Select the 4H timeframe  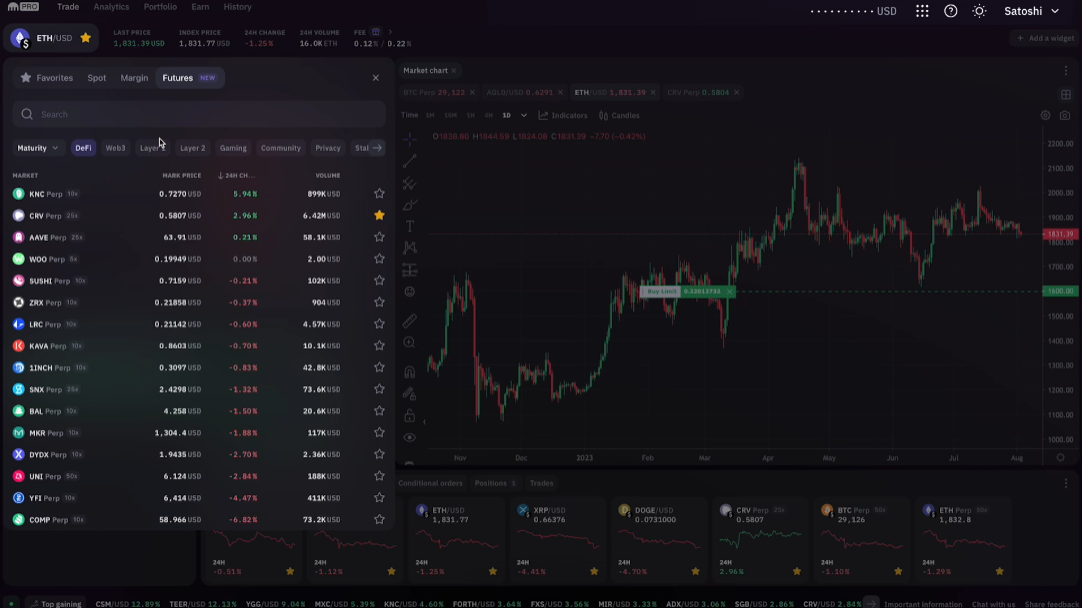[489, 116]
